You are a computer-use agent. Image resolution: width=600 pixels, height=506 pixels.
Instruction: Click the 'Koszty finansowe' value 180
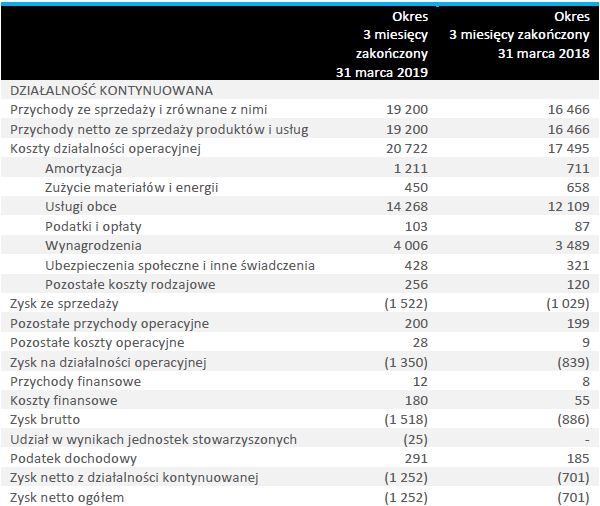click(x=416, y=401)
